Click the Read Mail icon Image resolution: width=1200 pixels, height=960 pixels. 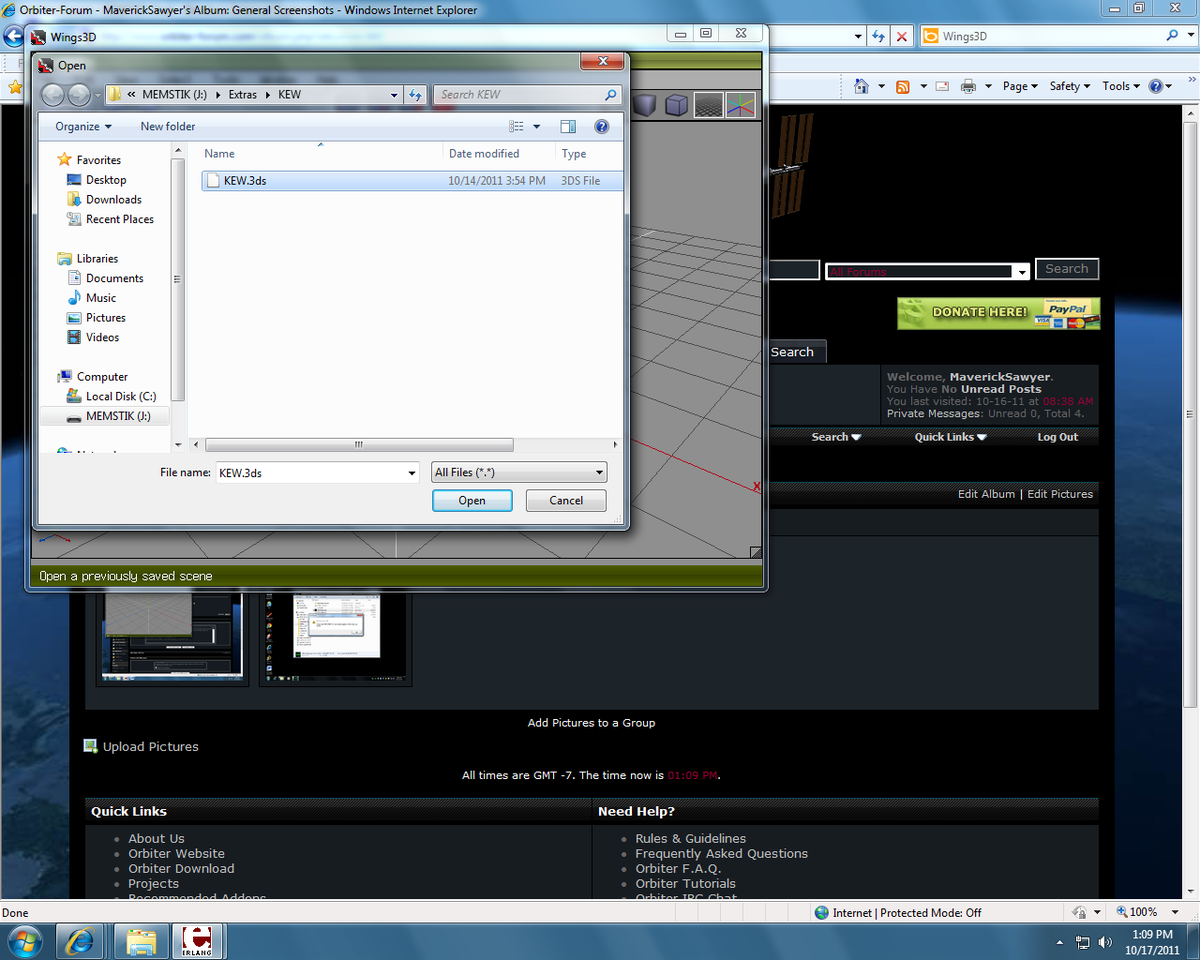click(941, 86)
